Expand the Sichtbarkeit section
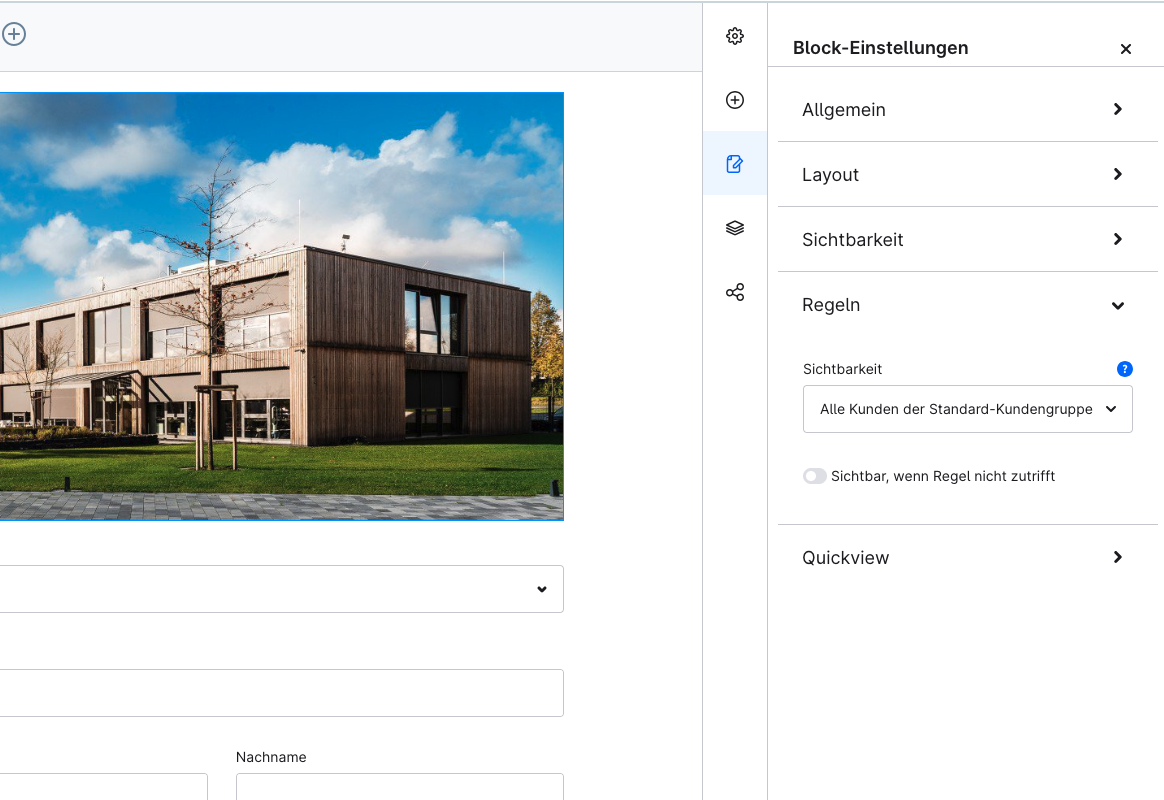The width and height of the screenshot is (1164, 800). [967, 240]
